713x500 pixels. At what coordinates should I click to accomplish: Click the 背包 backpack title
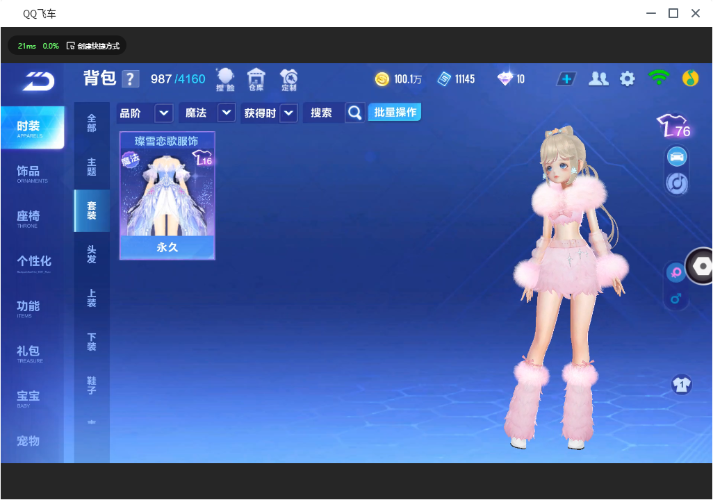coord(100,78)
